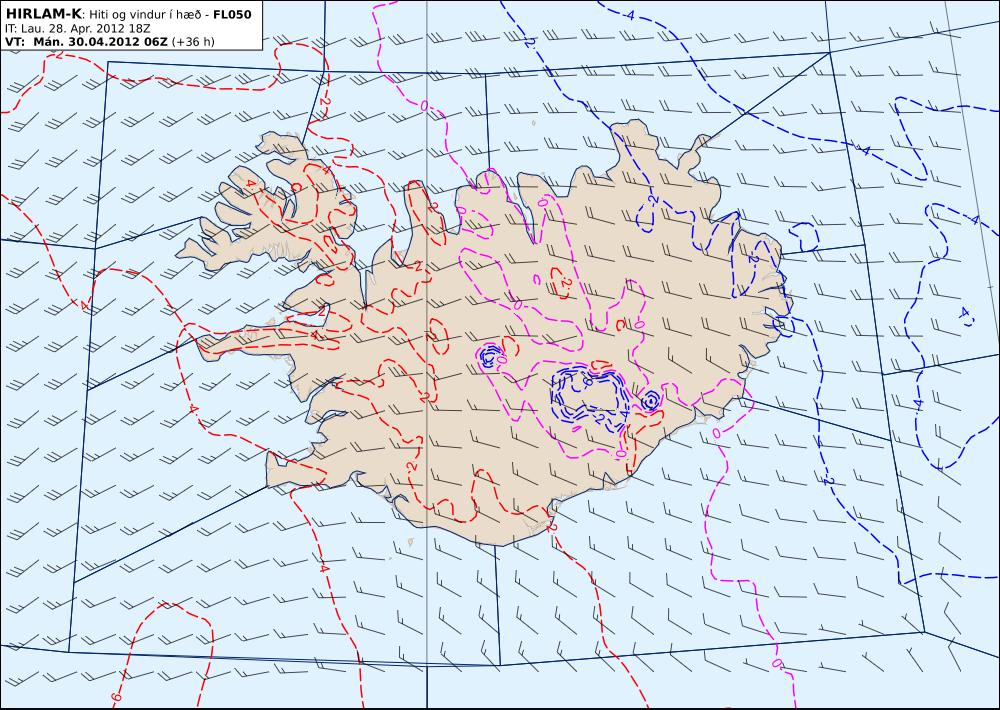Click the '(+36 h)' forecast offset text
The image size is (1000, 710).
tap(193, 42)
